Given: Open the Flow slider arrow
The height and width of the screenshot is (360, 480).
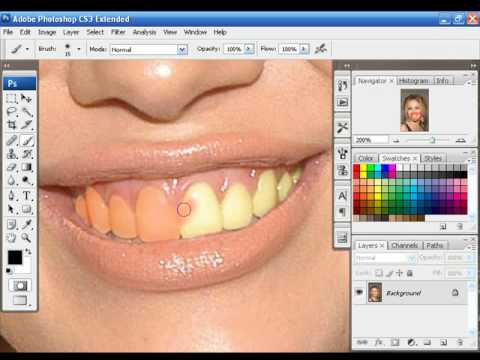Looking at the screenshot, I should [304, 49].
